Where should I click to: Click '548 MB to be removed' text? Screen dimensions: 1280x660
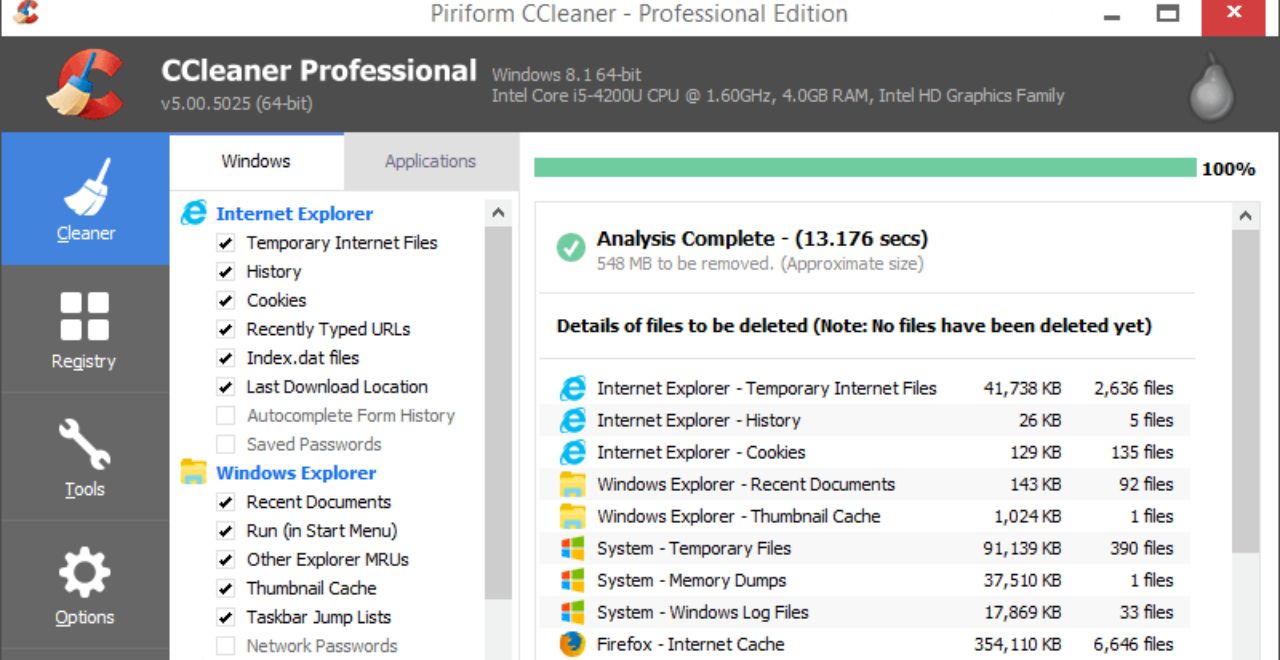(x=685, y=264)
